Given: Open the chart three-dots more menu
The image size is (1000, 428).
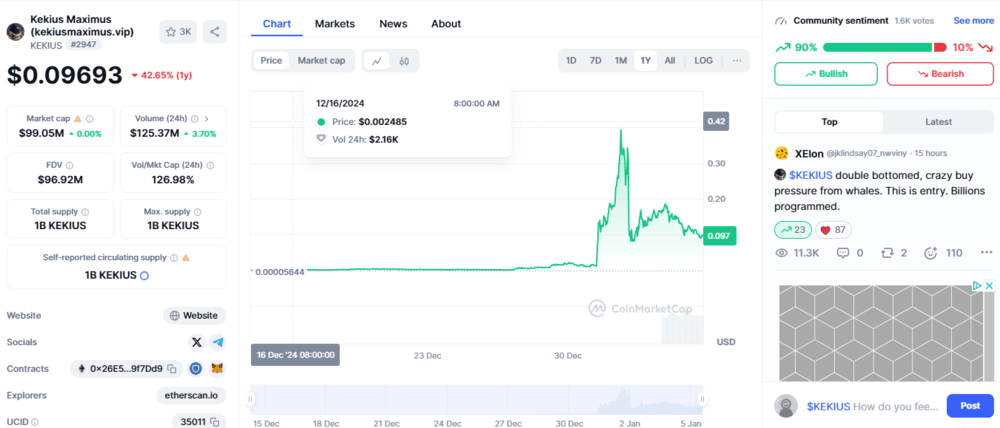Looking at the screenshot, I should [737, 61].
